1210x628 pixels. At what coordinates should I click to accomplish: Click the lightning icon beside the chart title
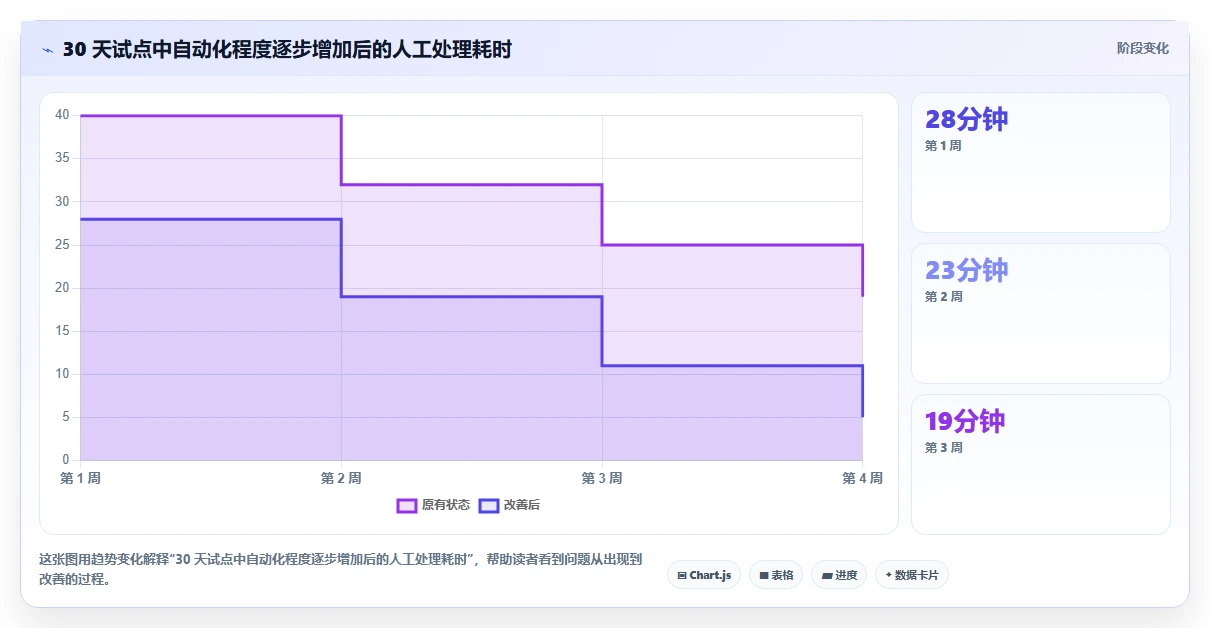pyautogui.click(x=47, y=50)
